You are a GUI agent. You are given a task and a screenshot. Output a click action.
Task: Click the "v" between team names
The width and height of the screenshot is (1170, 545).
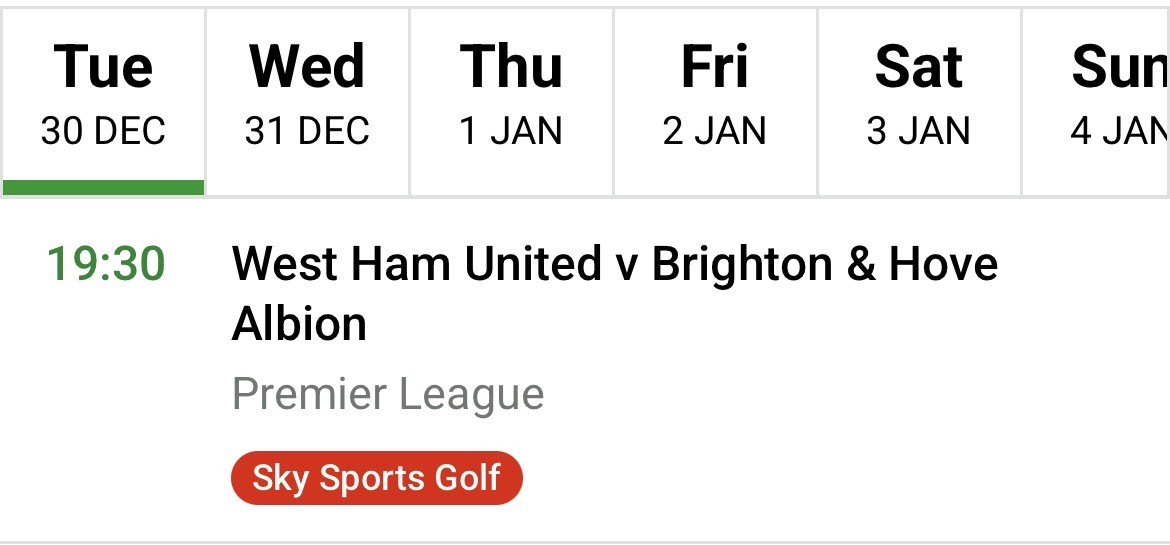[626, 266]
